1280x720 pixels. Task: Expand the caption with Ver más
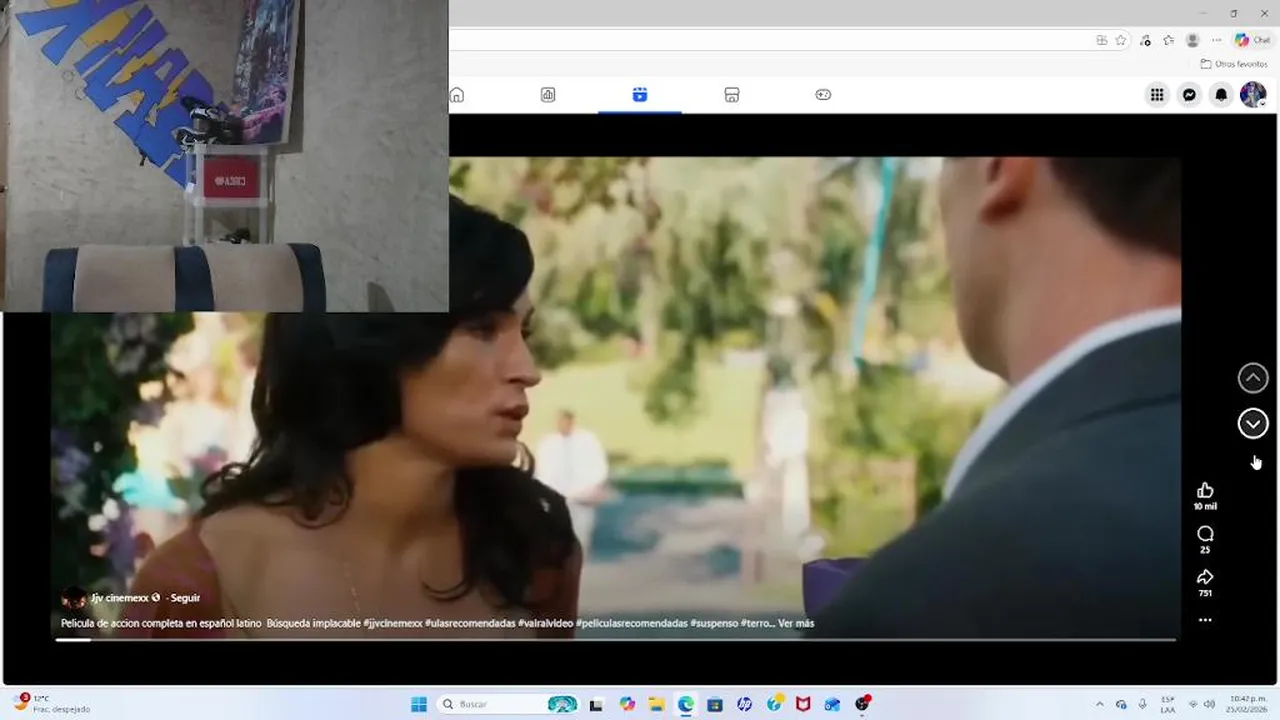click(x=796, y=623)
